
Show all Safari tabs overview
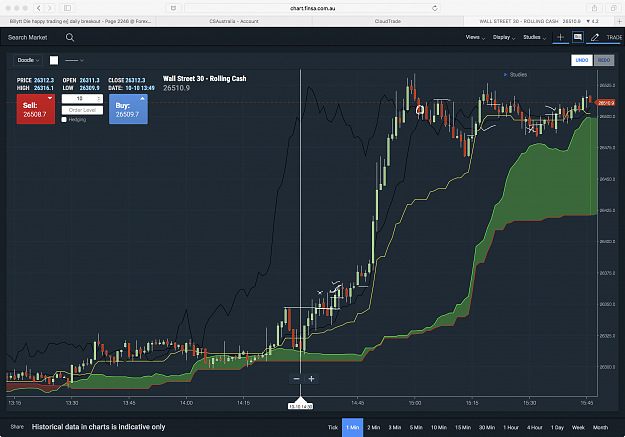tap(613, 8)
